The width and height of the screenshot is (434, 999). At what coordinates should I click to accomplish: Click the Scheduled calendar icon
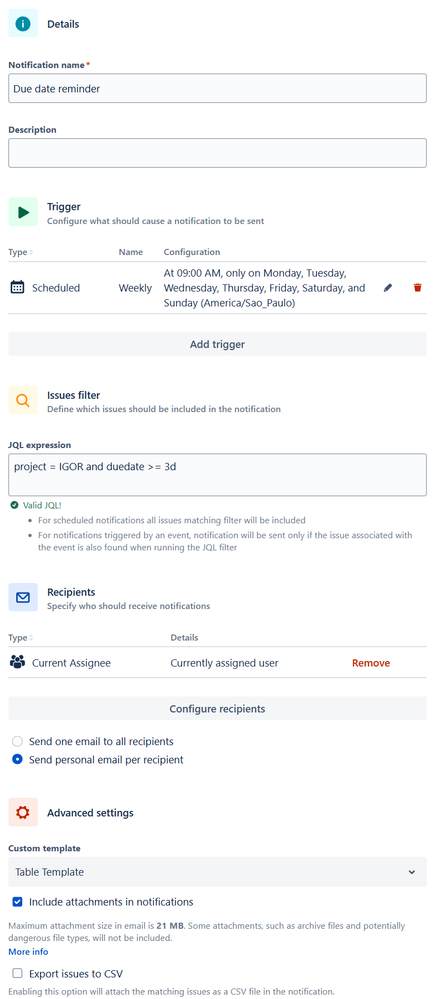[x=17, y=288]
